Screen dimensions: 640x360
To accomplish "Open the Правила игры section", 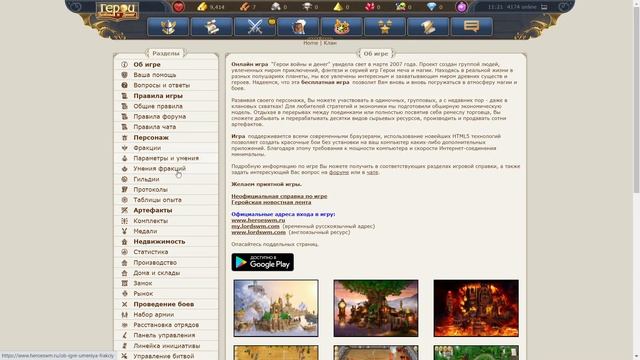I will 158,96.
